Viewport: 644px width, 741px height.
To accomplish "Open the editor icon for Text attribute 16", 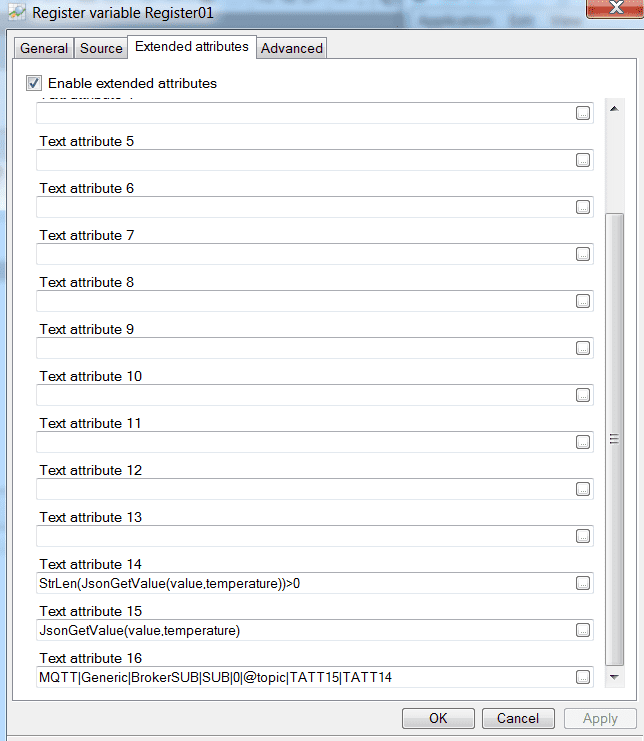I will 583,677.
